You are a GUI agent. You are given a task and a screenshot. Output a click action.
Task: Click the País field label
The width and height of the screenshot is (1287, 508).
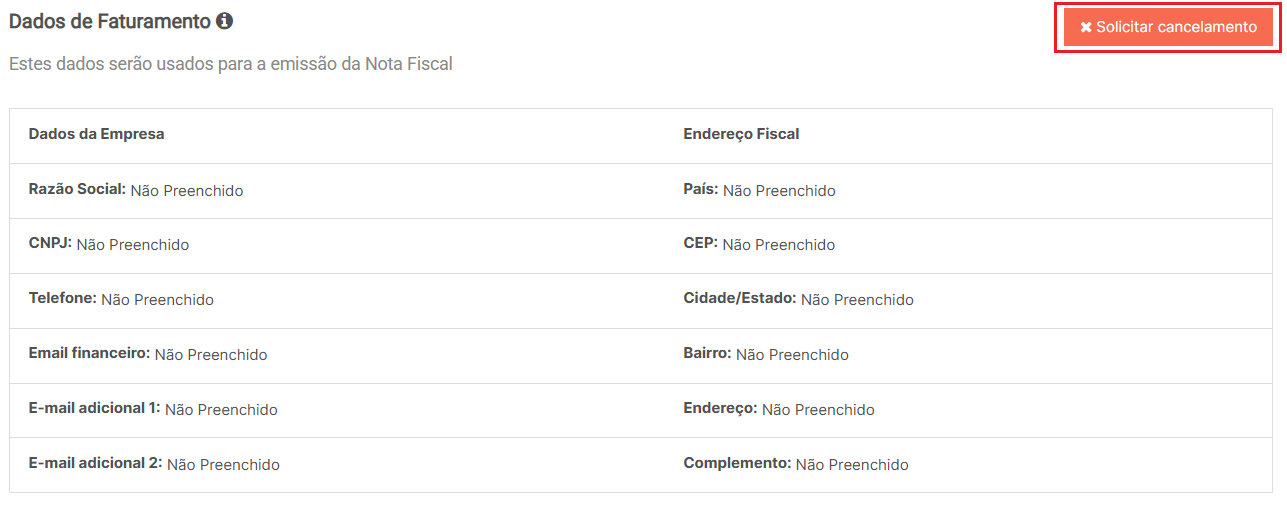[700, 189]
